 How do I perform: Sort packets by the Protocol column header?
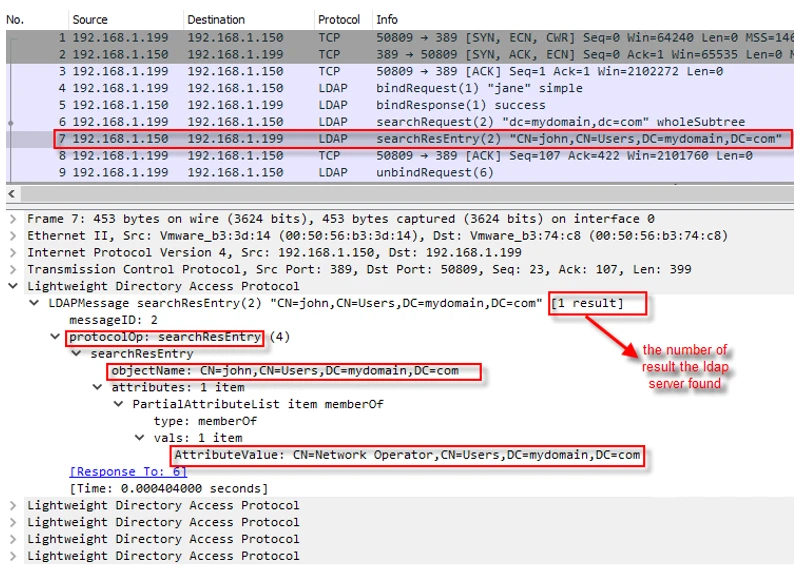(x=339, y=20)
